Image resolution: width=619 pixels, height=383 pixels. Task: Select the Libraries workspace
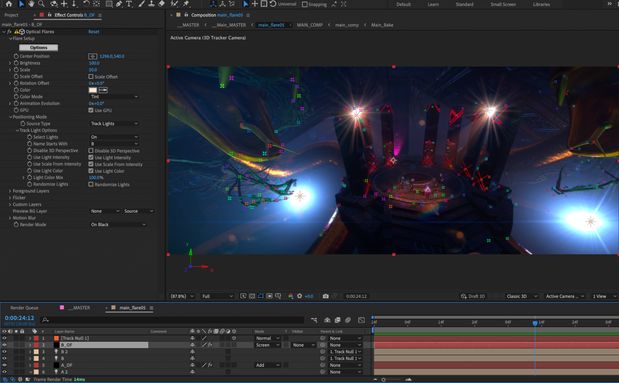(541, 4)
